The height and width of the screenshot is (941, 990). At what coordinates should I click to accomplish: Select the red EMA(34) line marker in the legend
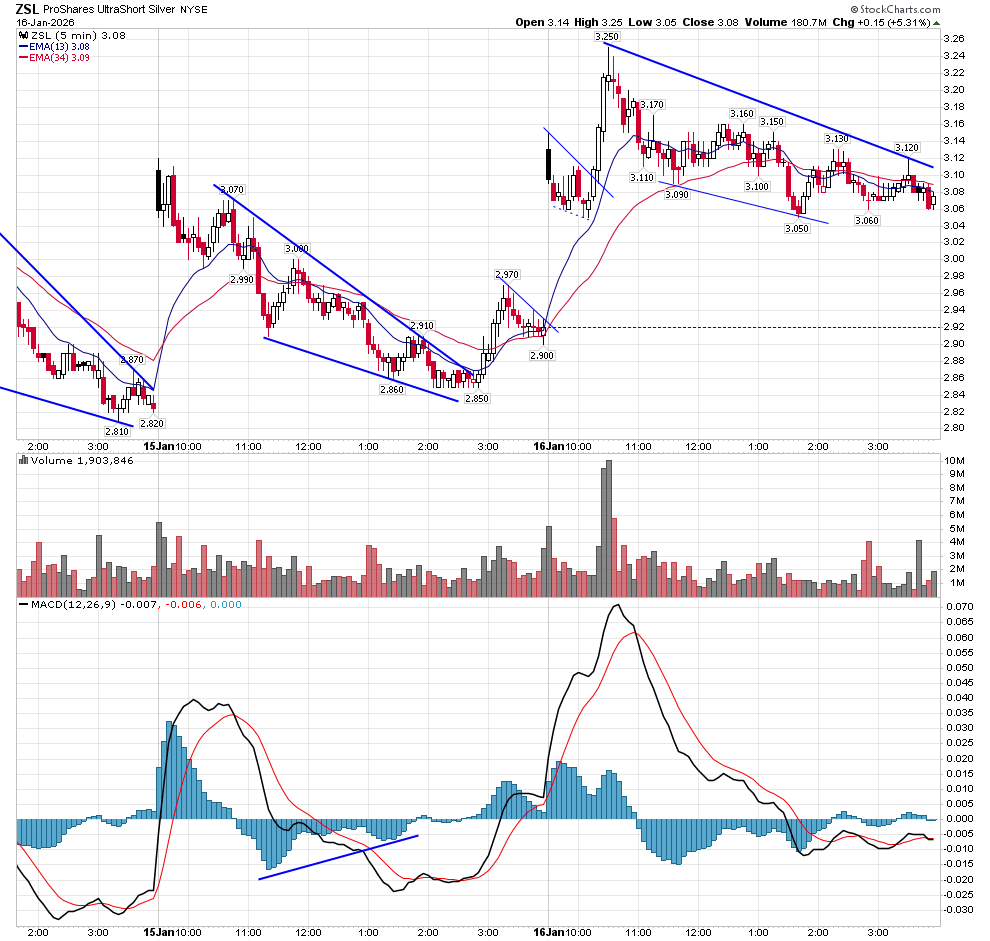(x=25, y=57)
